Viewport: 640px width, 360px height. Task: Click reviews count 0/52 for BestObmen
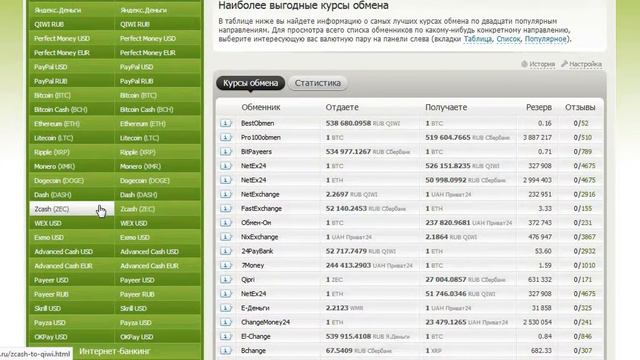pos(581,123)
